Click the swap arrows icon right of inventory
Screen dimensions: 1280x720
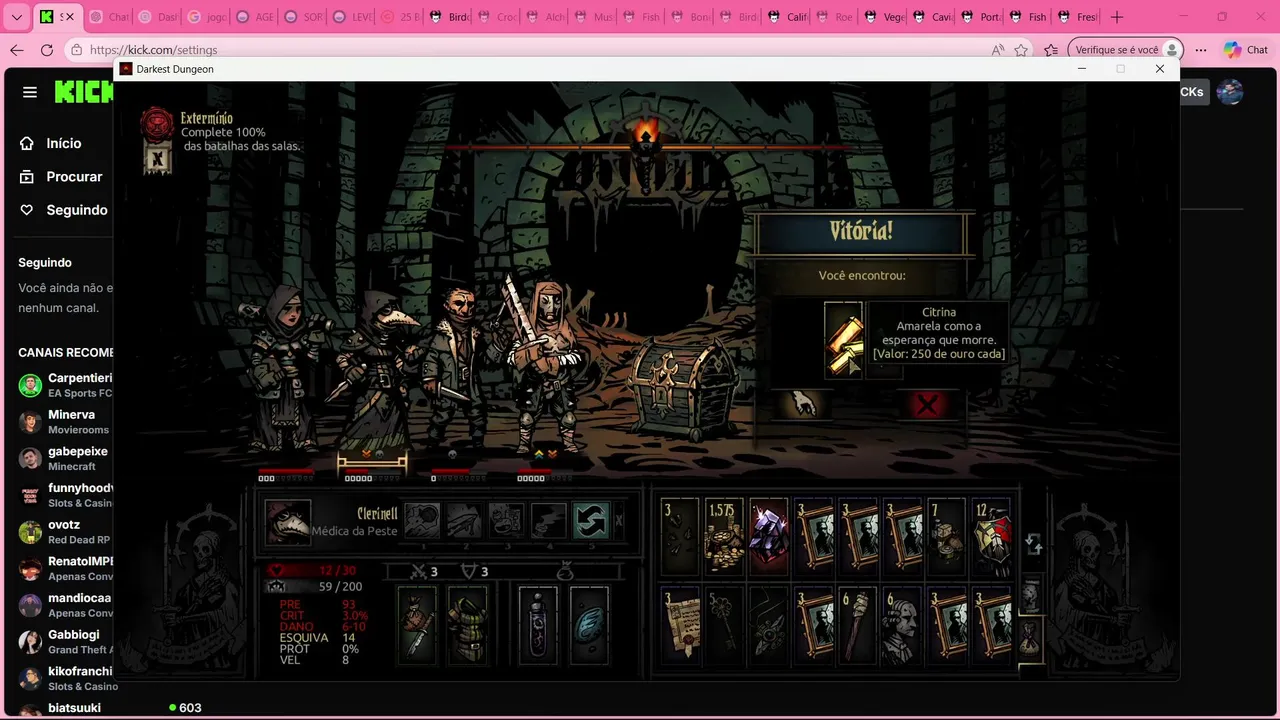(1034, 544)
